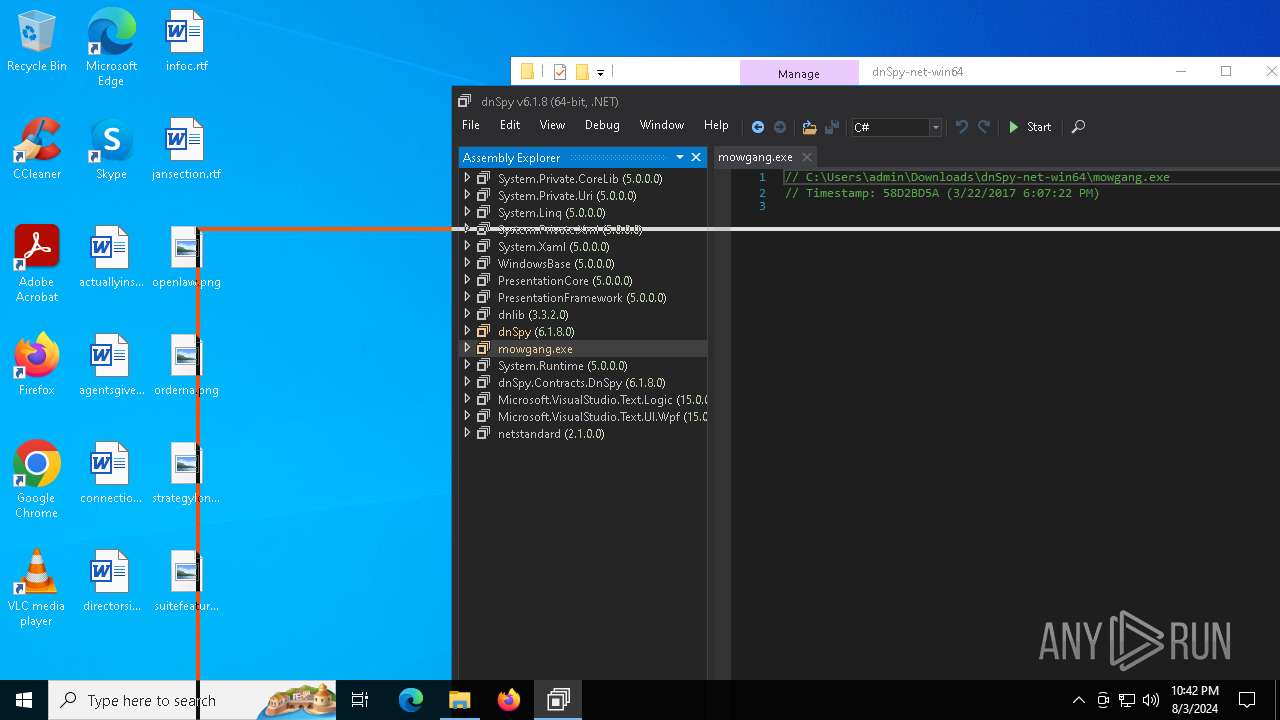Click Properties icon in Explorer quick access toolbar
The image size is (1280, 720).
(560, 72)
